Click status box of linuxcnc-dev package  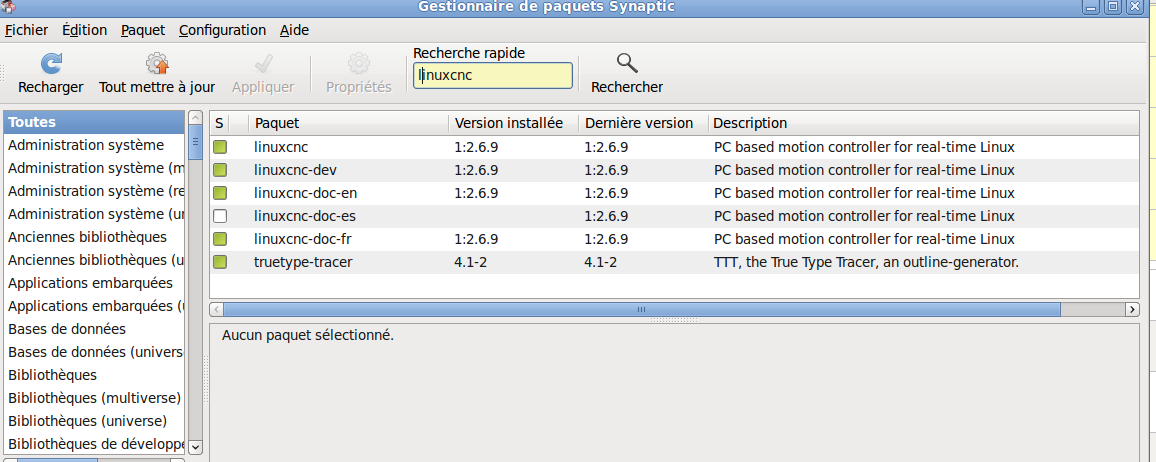(x=220, y=170)
